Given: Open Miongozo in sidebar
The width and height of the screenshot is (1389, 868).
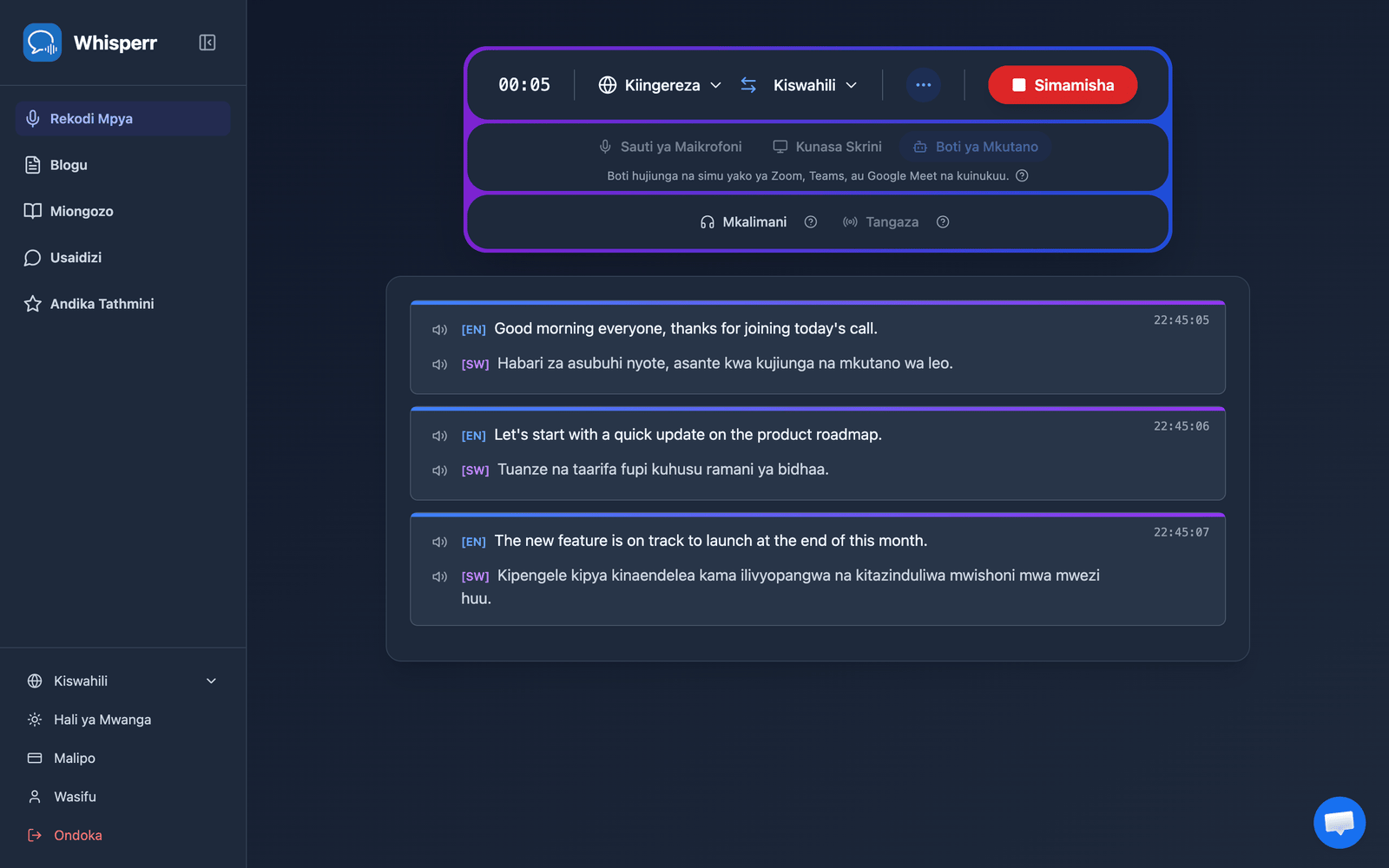Looking at the screenshot, I should (x=122, y=211).
